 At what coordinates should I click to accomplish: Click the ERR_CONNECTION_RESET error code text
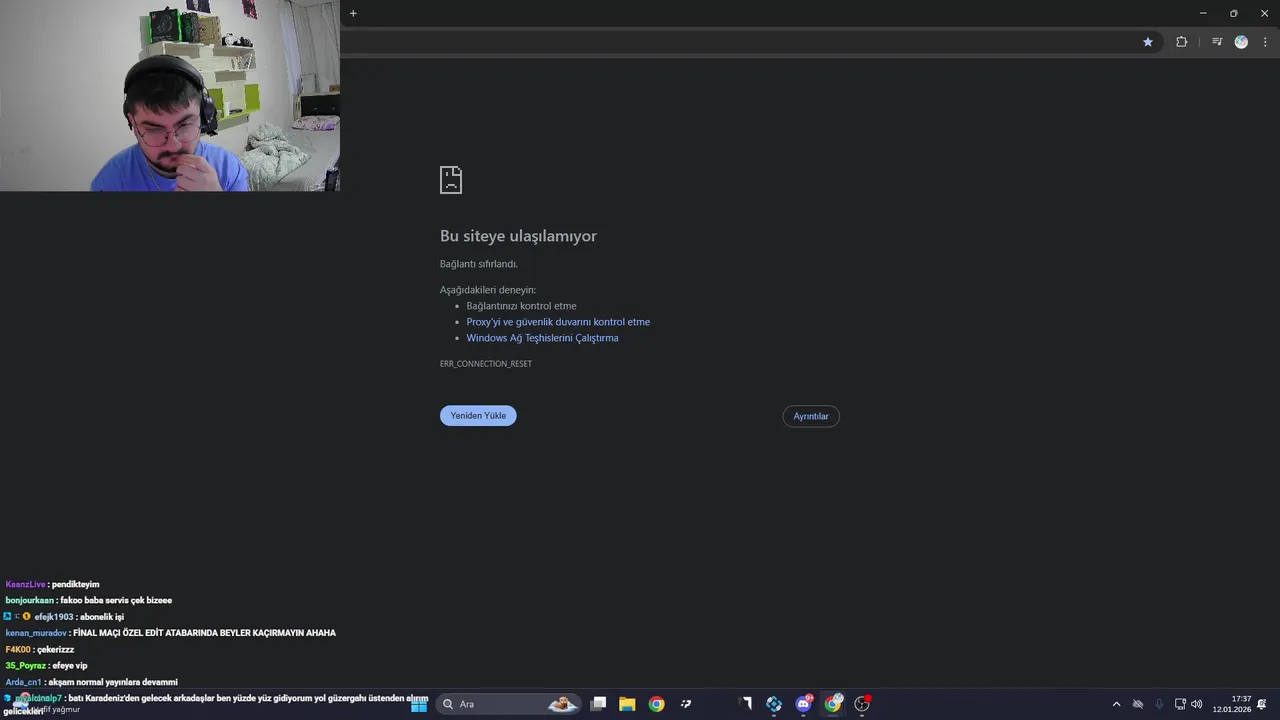tap(486, 364)
